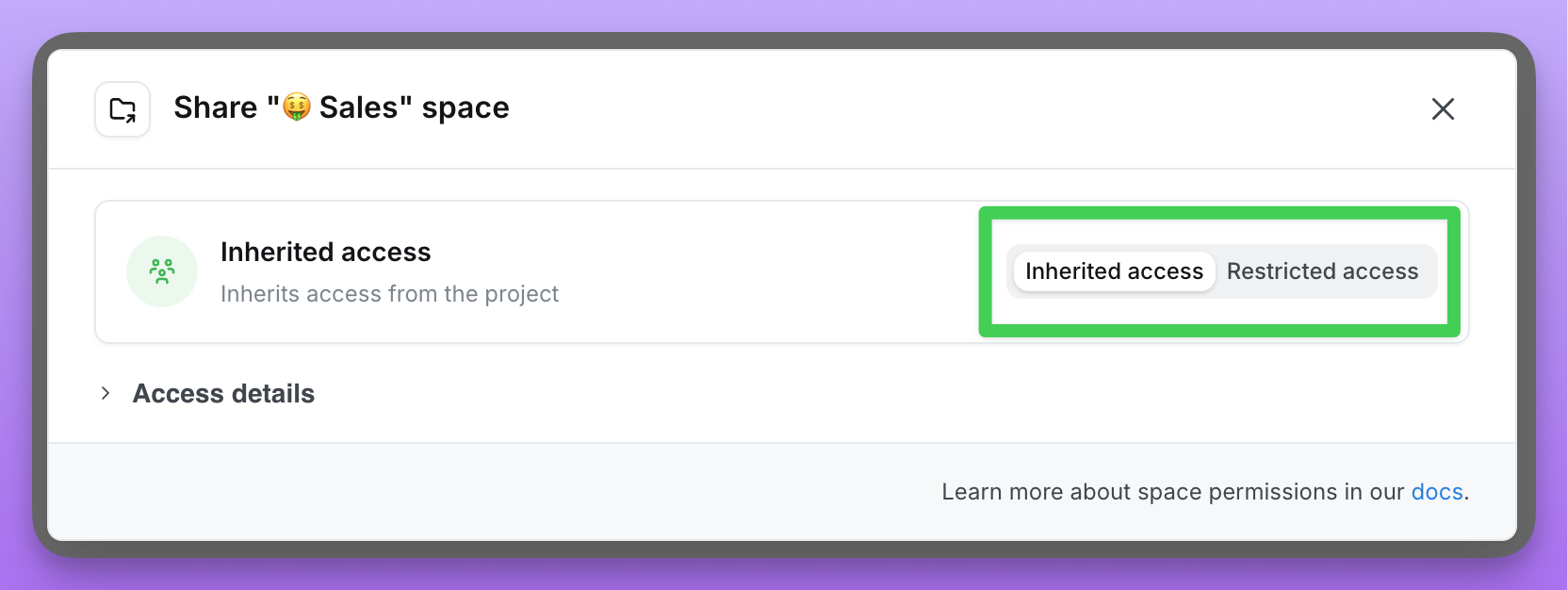
Task: Select the Inherited access segment option
Action: pyautogui.click(x=1114, y=271)
